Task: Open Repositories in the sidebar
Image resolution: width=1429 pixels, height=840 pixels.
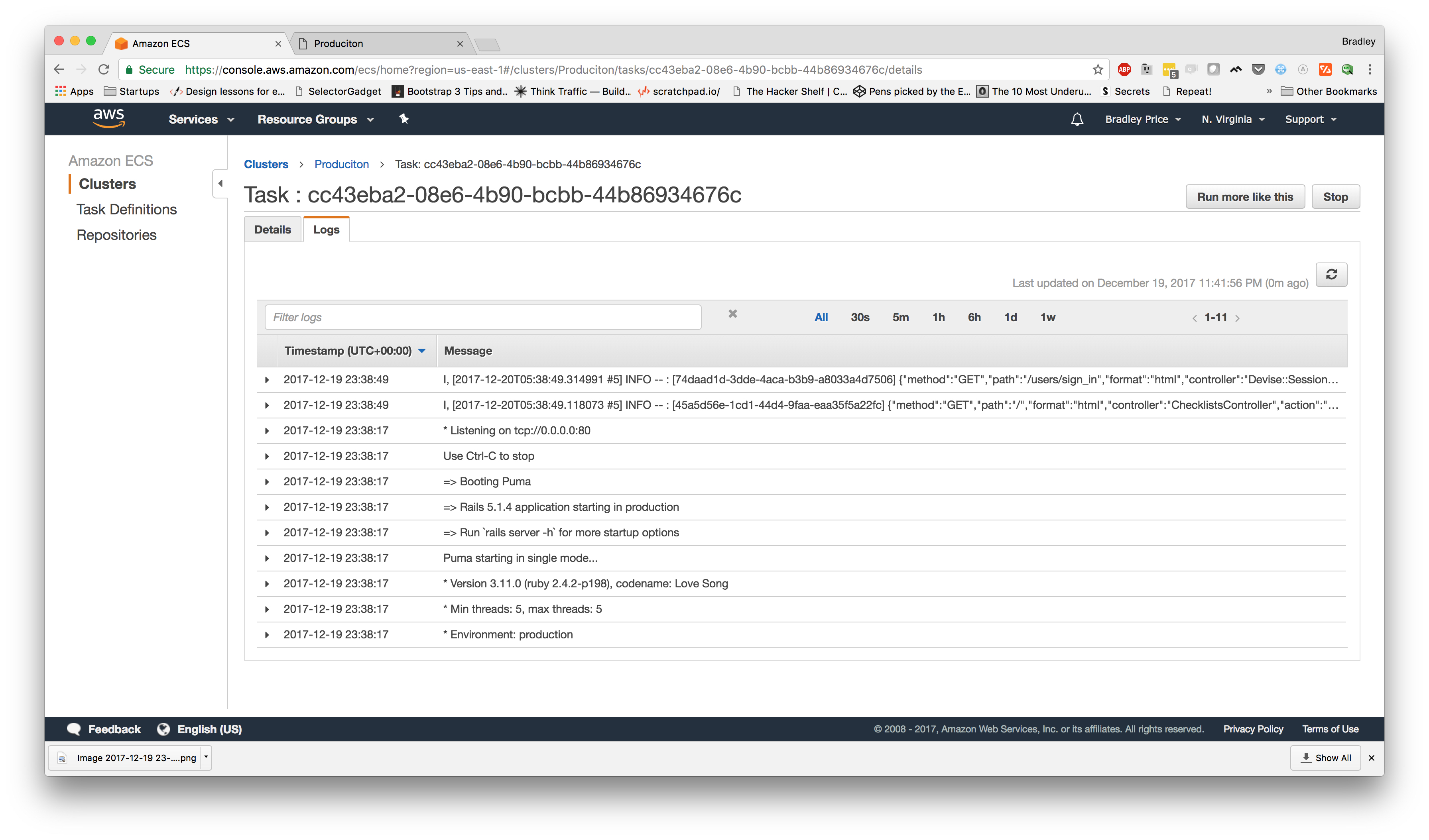Action: point(116,235)
